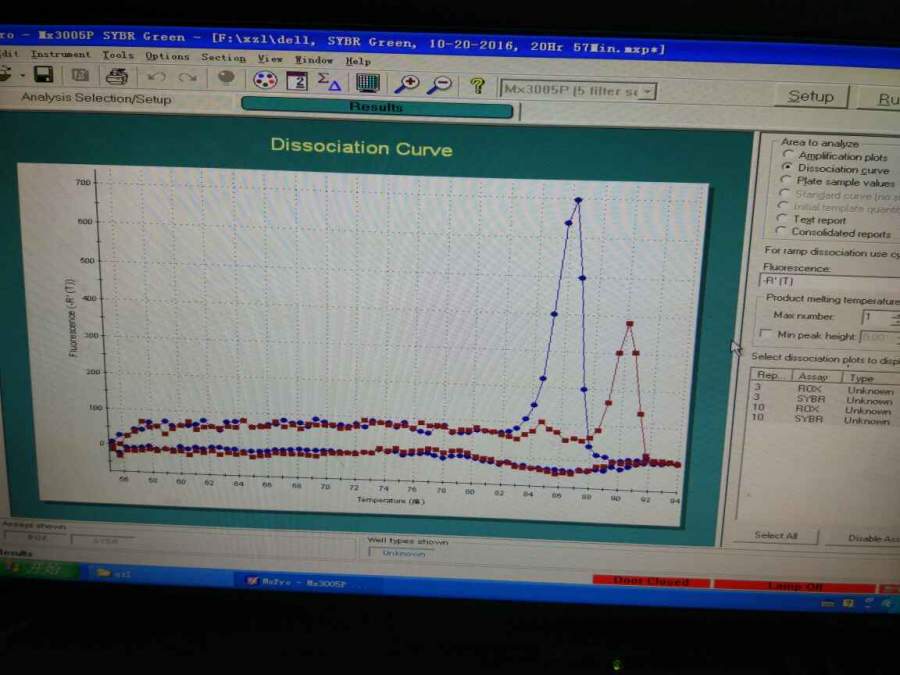Click the Disable button beside Select All
The image size is (900, 675).
864,538
